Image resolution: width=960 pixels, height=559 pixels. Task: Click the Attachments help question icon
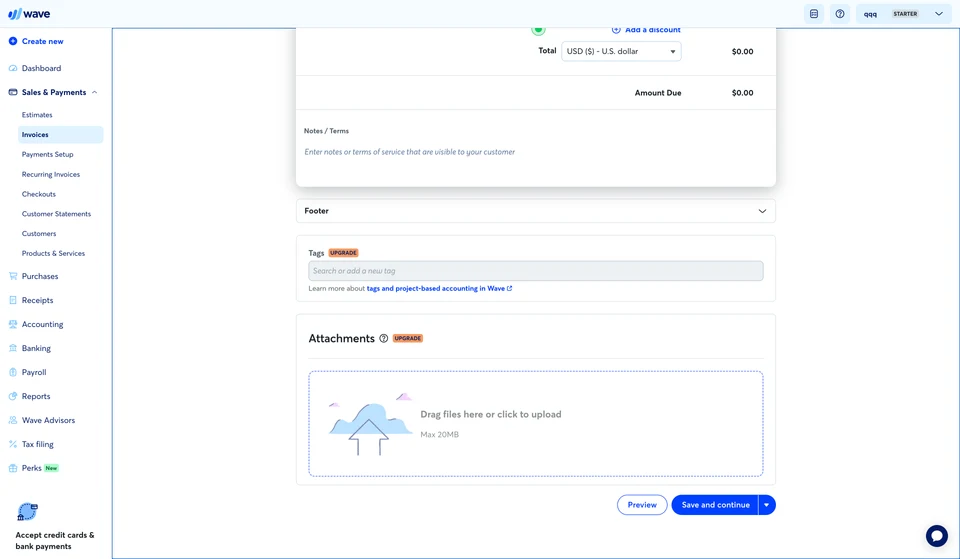point(383,339)
